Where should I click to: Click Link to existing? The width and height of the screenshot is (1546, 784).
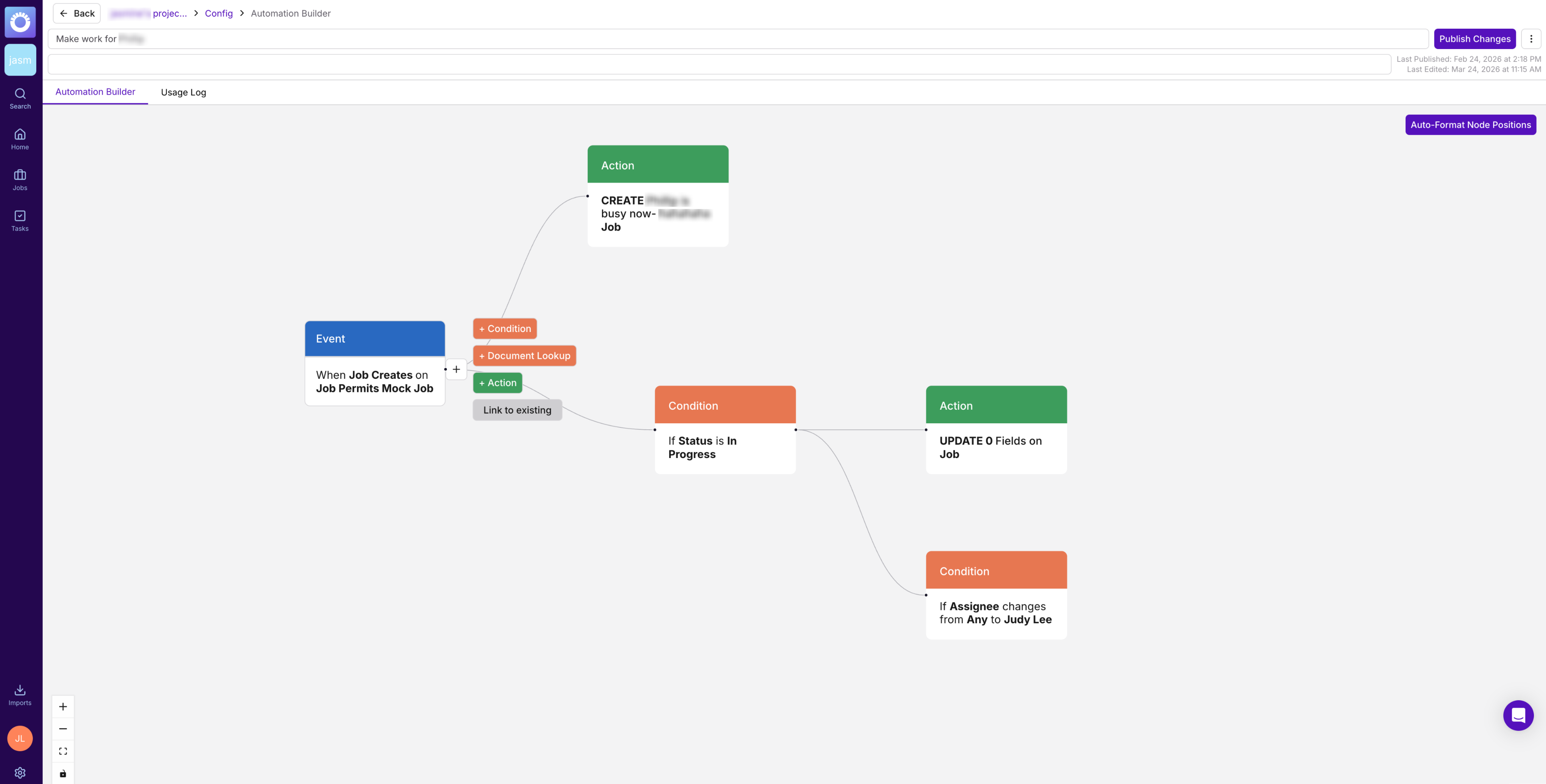coord(517,410)
